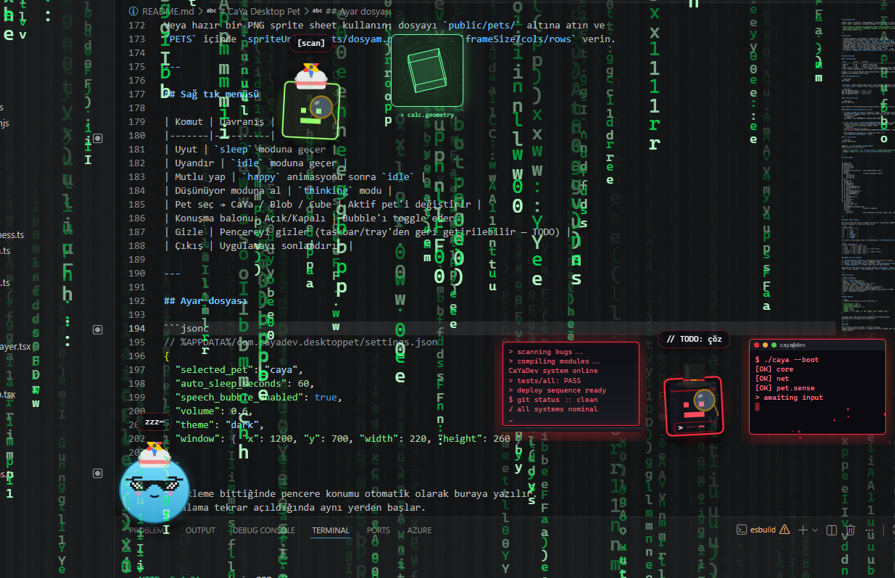Click line number 194 in the gutter

[136, 328]
